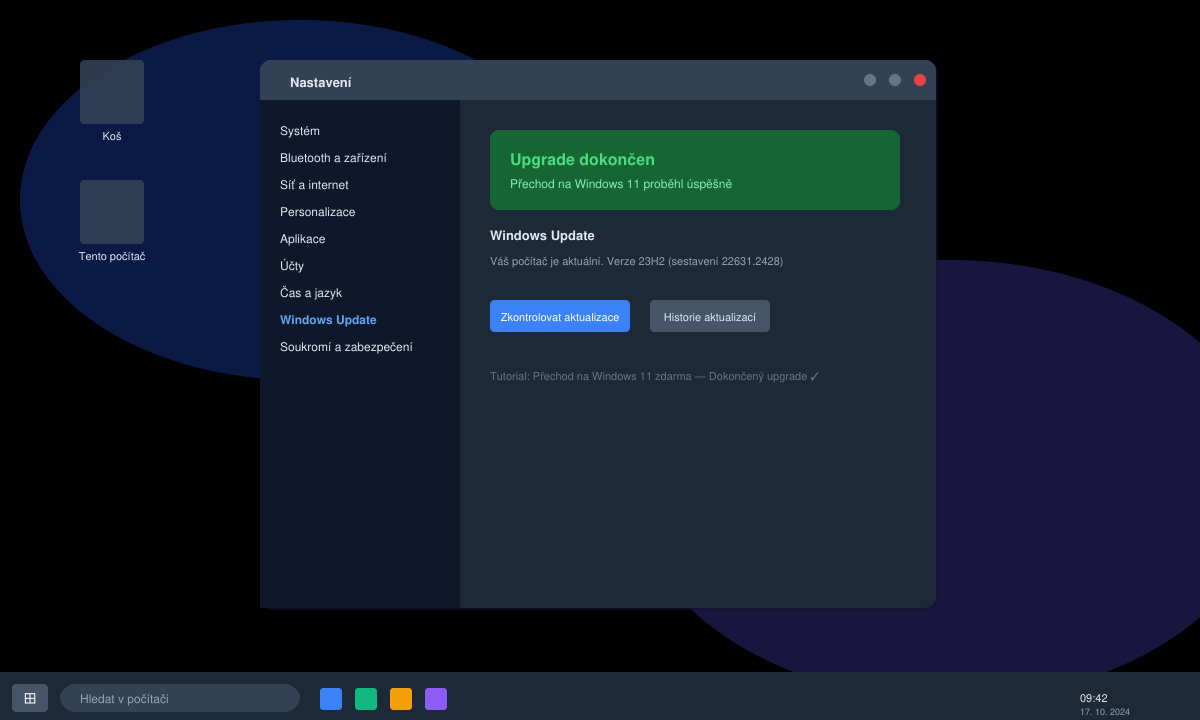The height and width of the screenshot is (720, 1200).
Task: Click the Upgrade dokončen heading
Action: pos(582,160)
